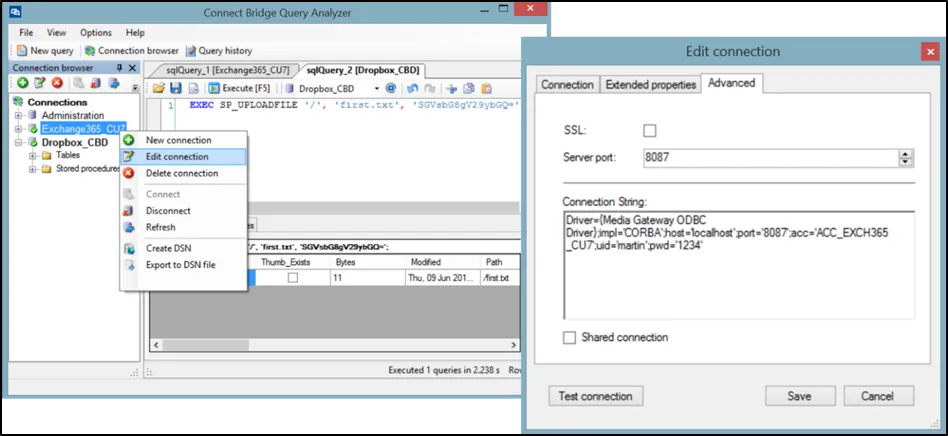948x436 pixels.
Task: Click the undo icon in query toolbar
Action: (x=412, y=88)
